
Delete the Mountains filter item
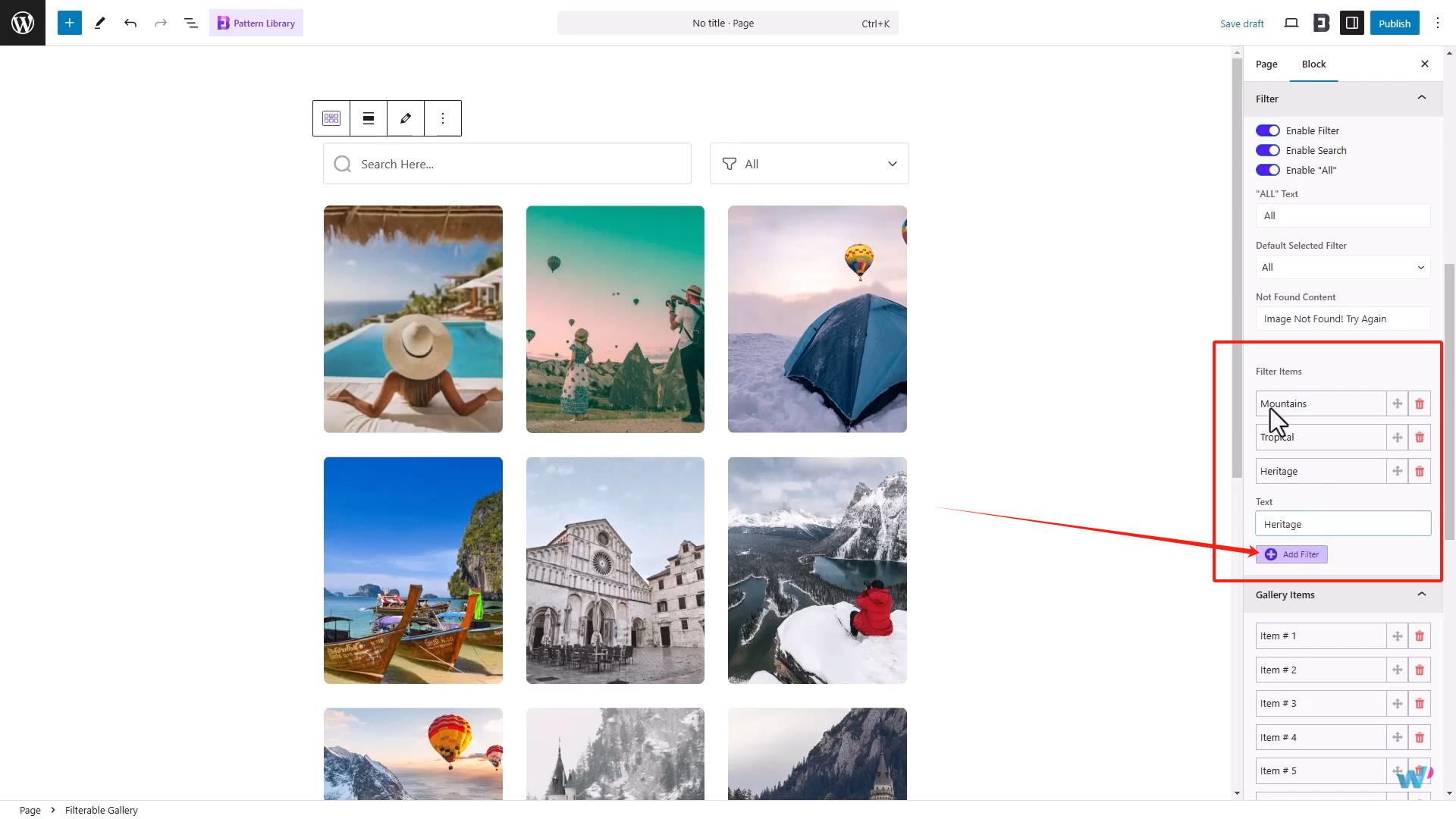coord(1419,403)
